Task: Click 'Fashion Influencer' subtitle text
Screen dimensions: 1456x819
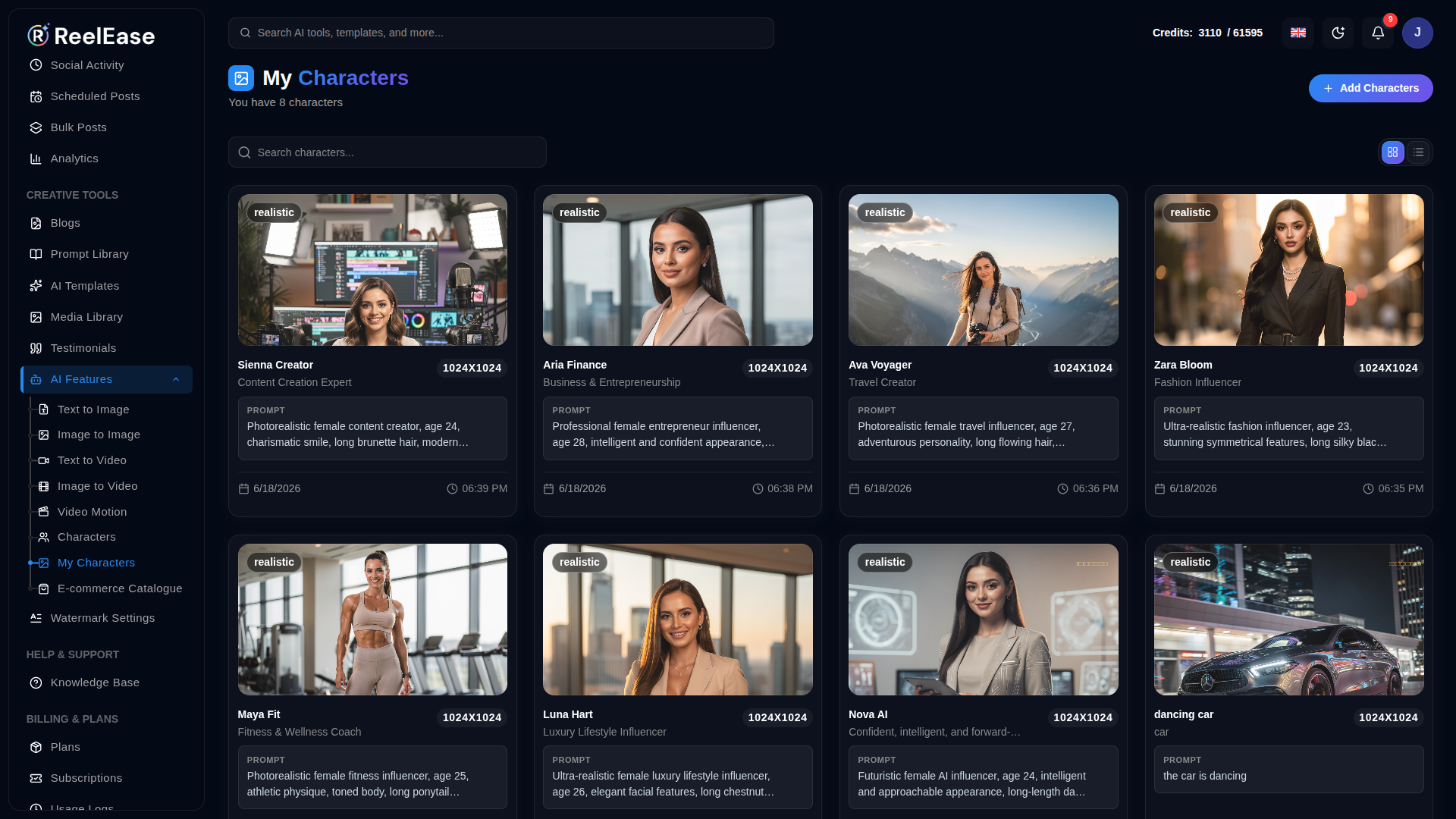Action: pyautogui.click(x=1197, y=382)
